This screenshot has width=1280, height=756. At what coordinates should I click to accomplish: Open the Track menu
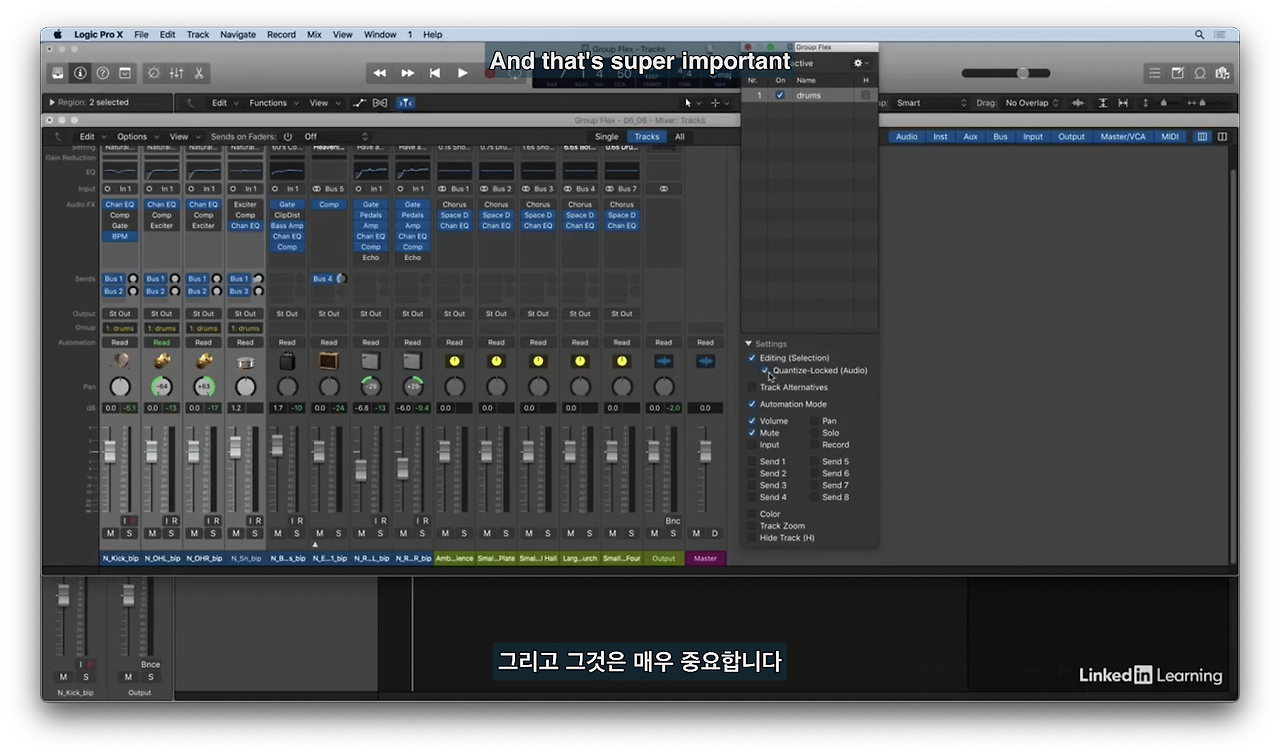[198, 34]
